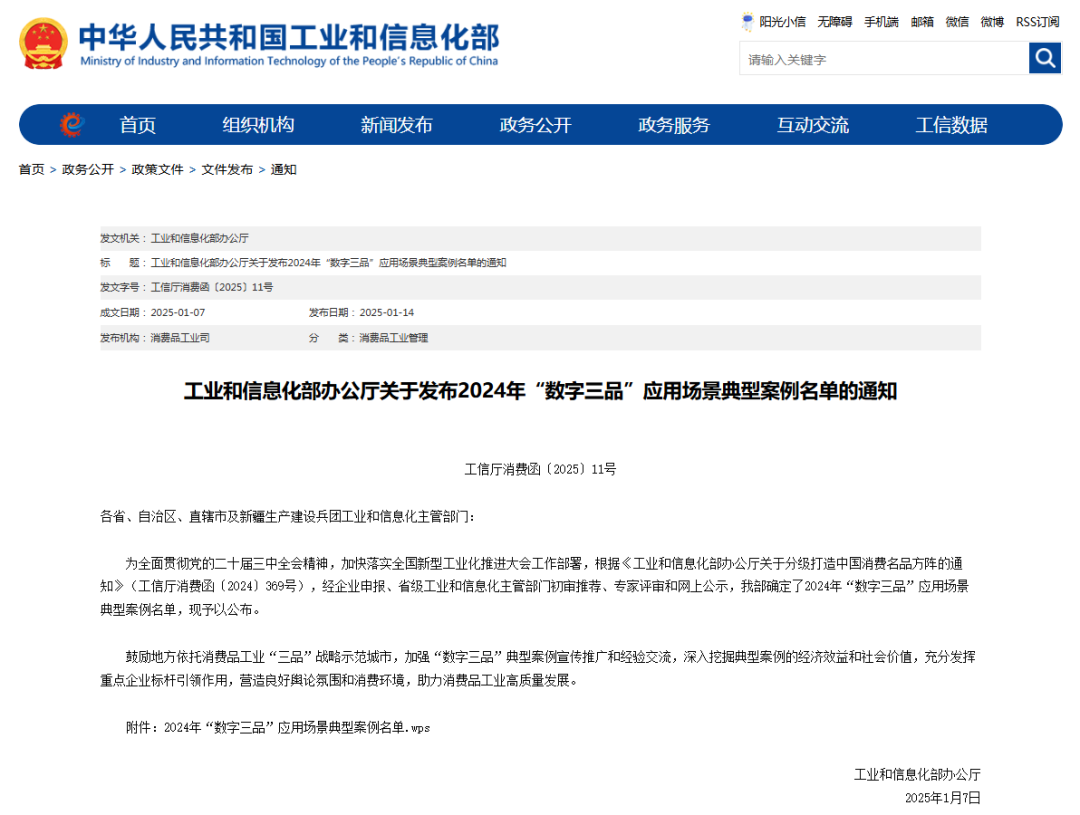Click inside the keyword search input box

click(880, 58)
